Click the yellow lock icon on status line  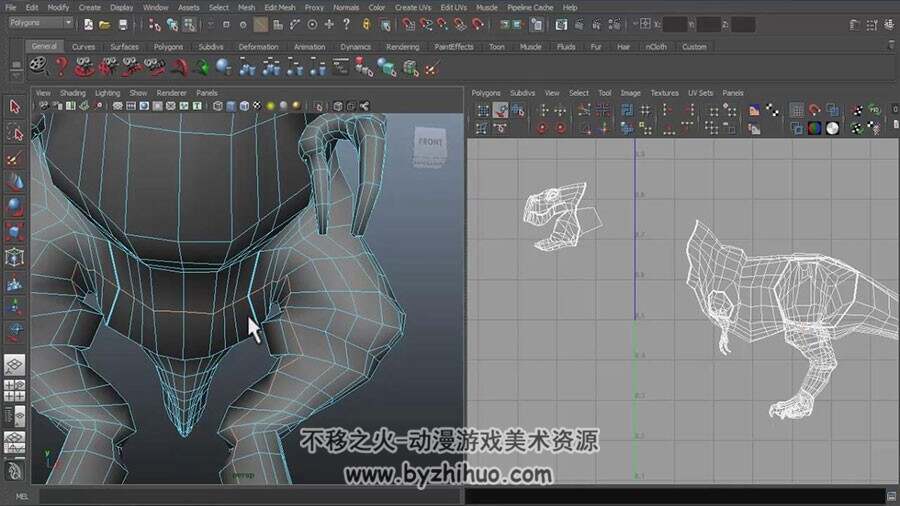tap(366, 24)
